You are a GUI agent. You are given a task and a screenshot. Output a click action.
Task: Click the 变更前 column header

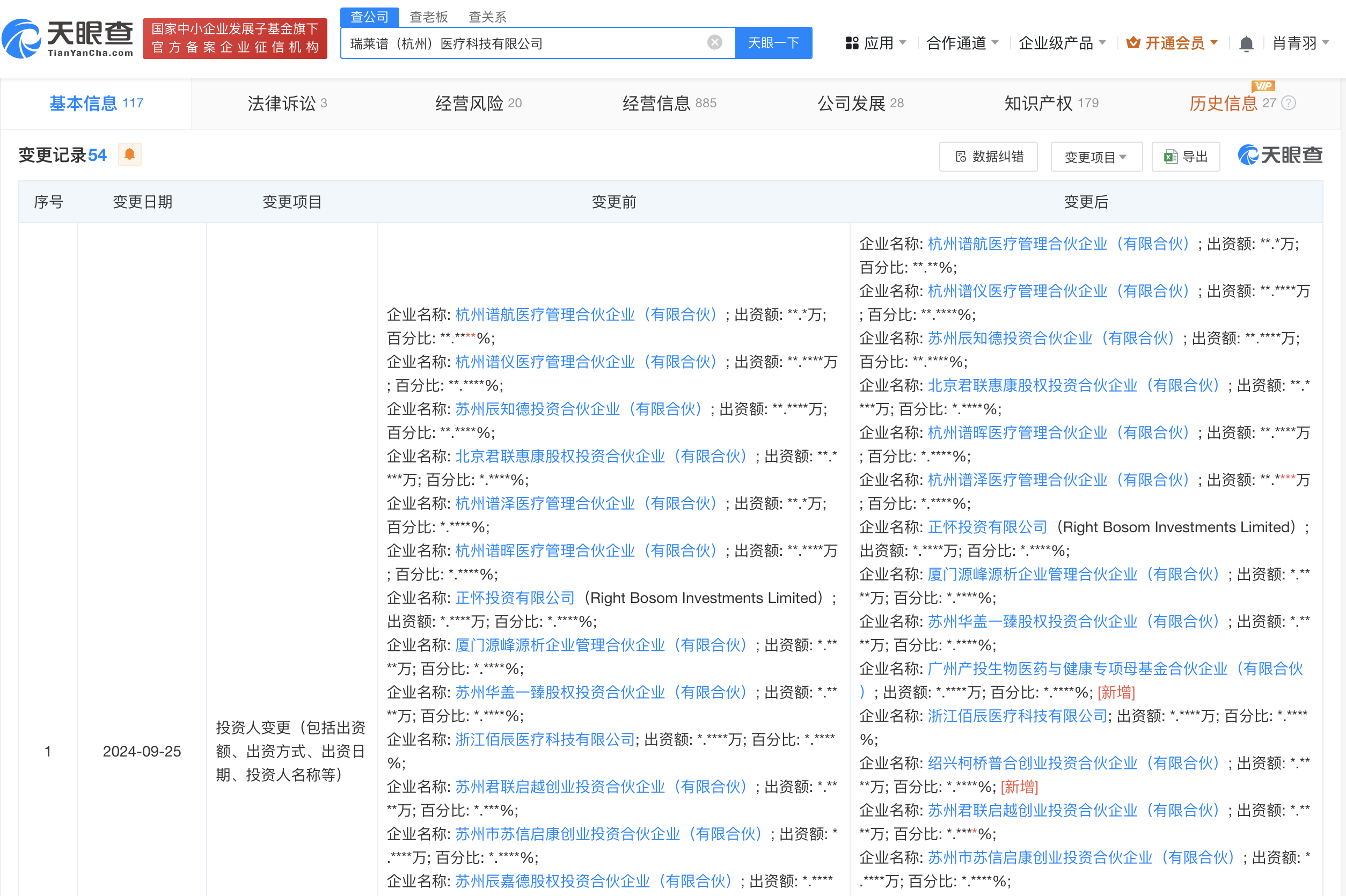(614, 202)
